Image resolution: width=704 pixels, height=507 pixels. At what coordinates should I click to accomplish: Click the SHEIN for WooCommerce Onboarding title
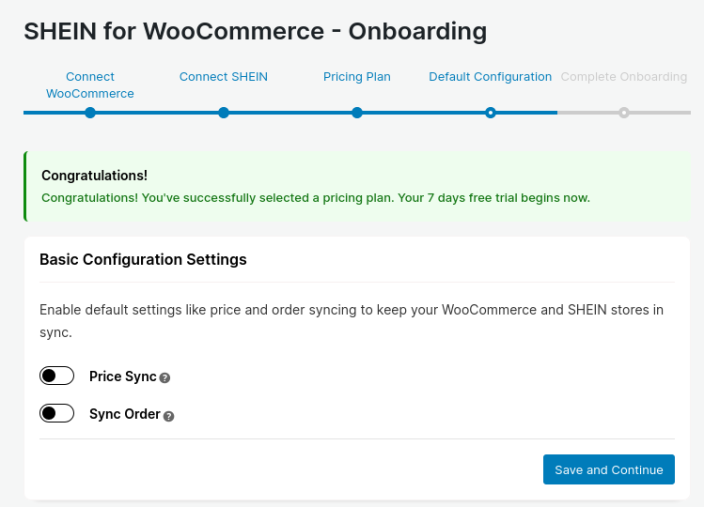255,31
